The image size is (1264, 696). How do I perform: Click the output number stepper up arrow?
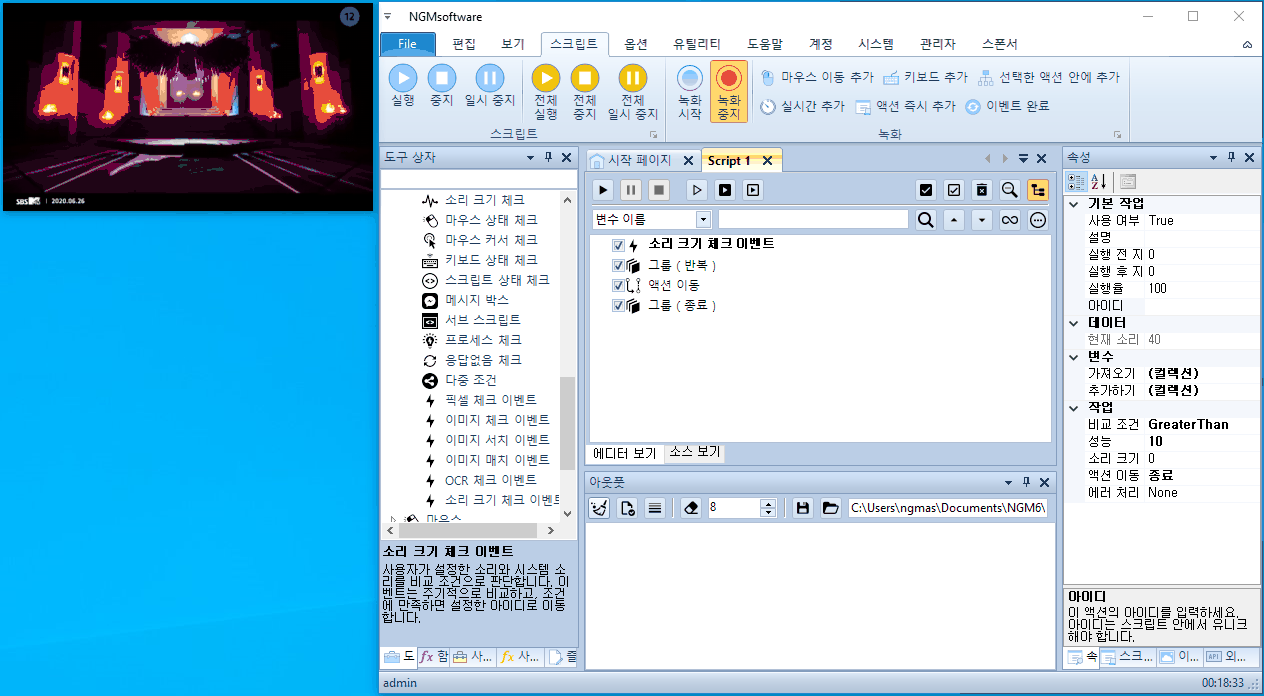[x=768, y=503]
